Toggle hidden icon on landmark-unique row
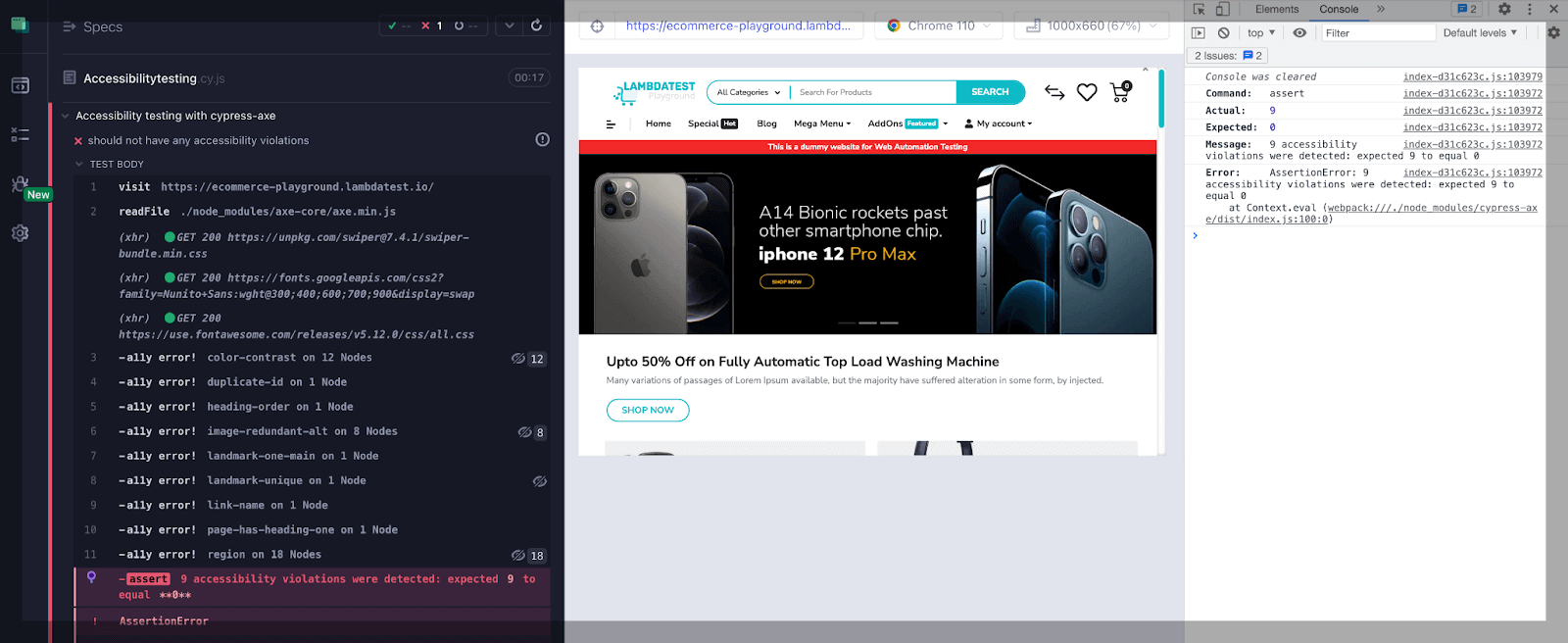The image size is (1568, 643). click(539, 481)
